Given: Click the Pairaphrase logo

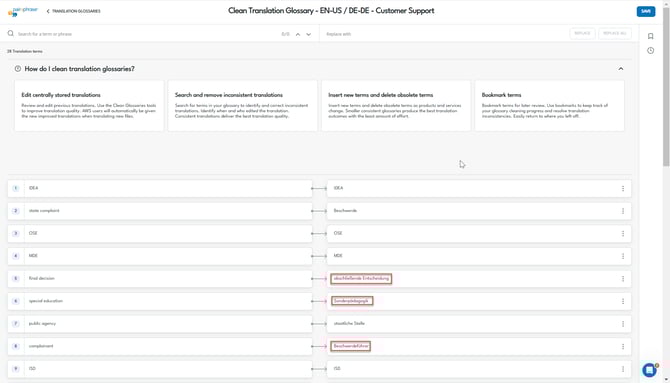Looking at the screenshot, I should click(x=23, y=11).
